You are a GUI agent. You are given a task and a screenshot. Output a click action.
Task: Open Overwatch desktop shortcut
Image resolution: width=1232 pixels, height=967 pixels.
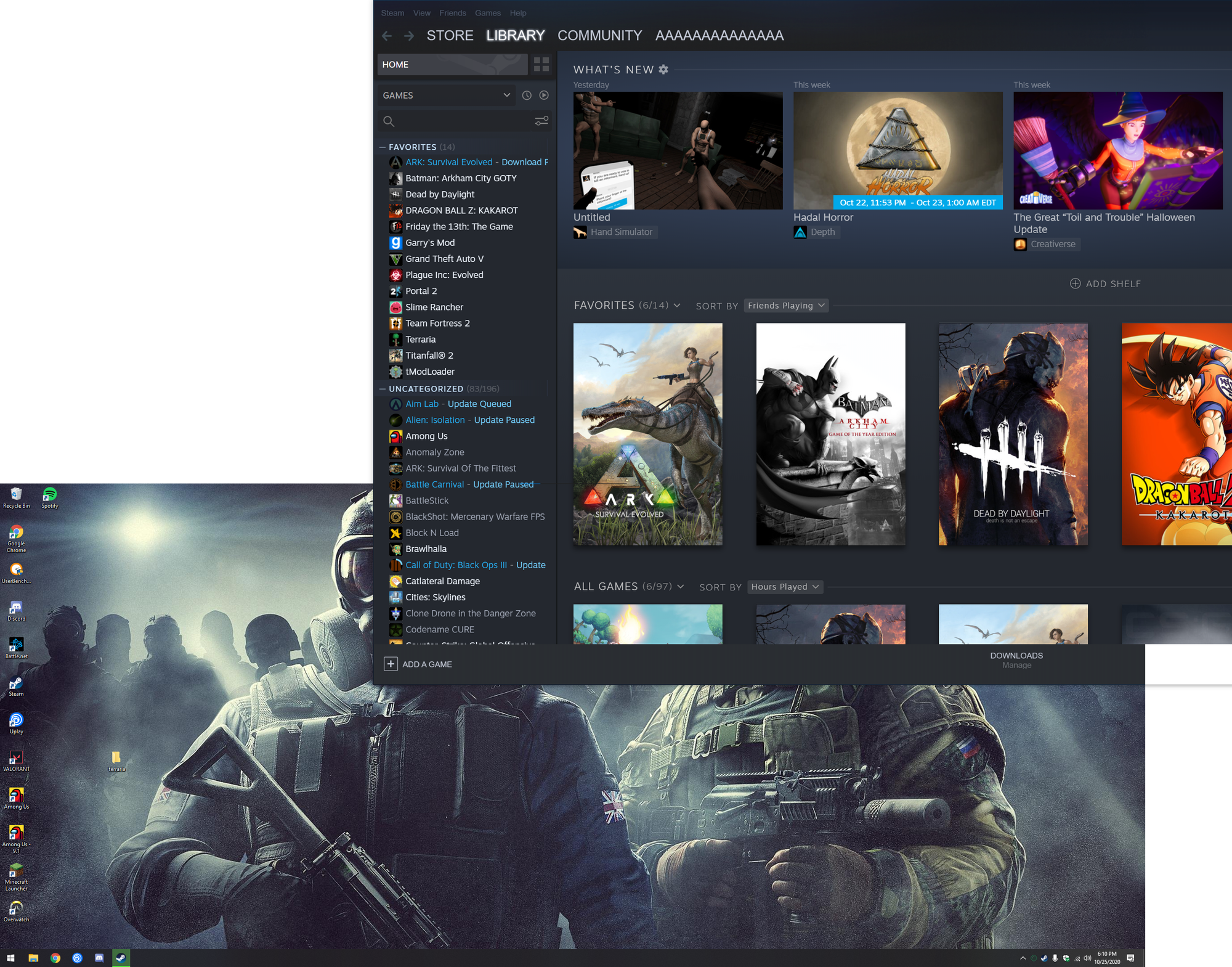pyautogui.click(x=17, y=912)
